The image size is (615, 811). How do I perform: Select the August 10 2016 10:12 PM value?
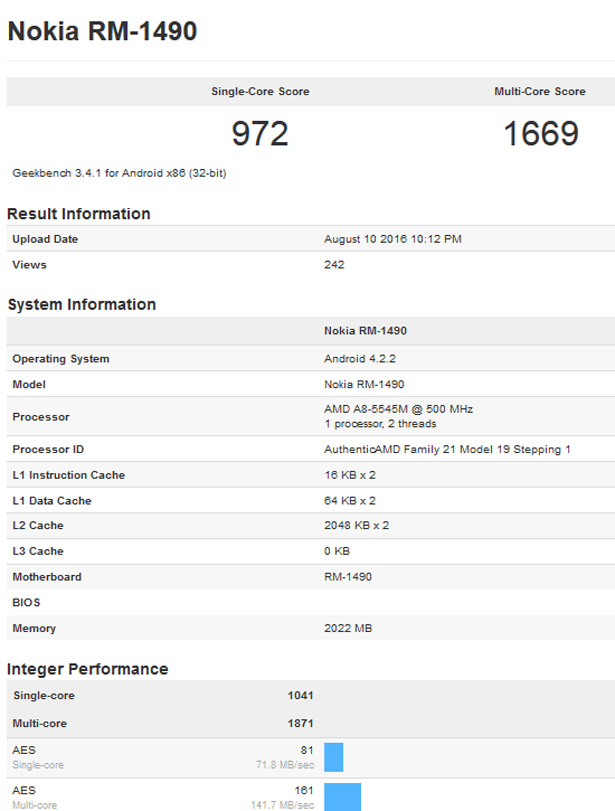coord(393,239)
